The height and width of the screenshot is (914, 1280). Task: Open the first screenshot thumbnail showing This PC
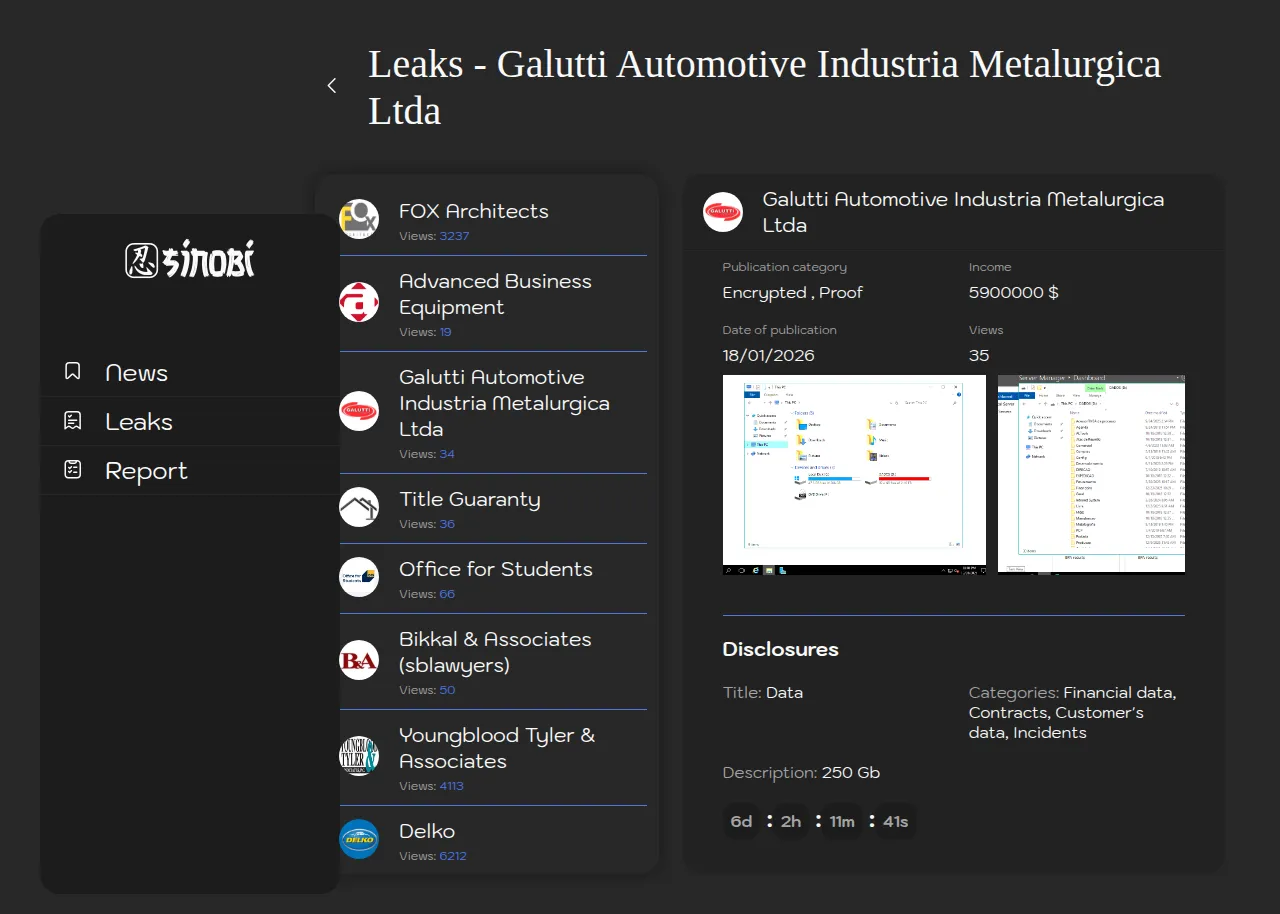point(854,474)
